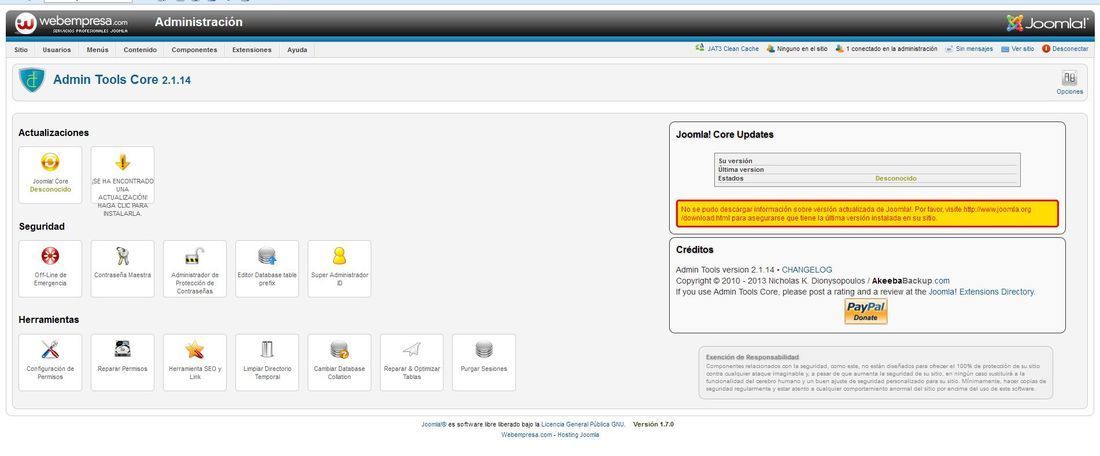Click Ninguno en el sitio status
This screenshot has width=1100, height=456.
click(797, 49)
